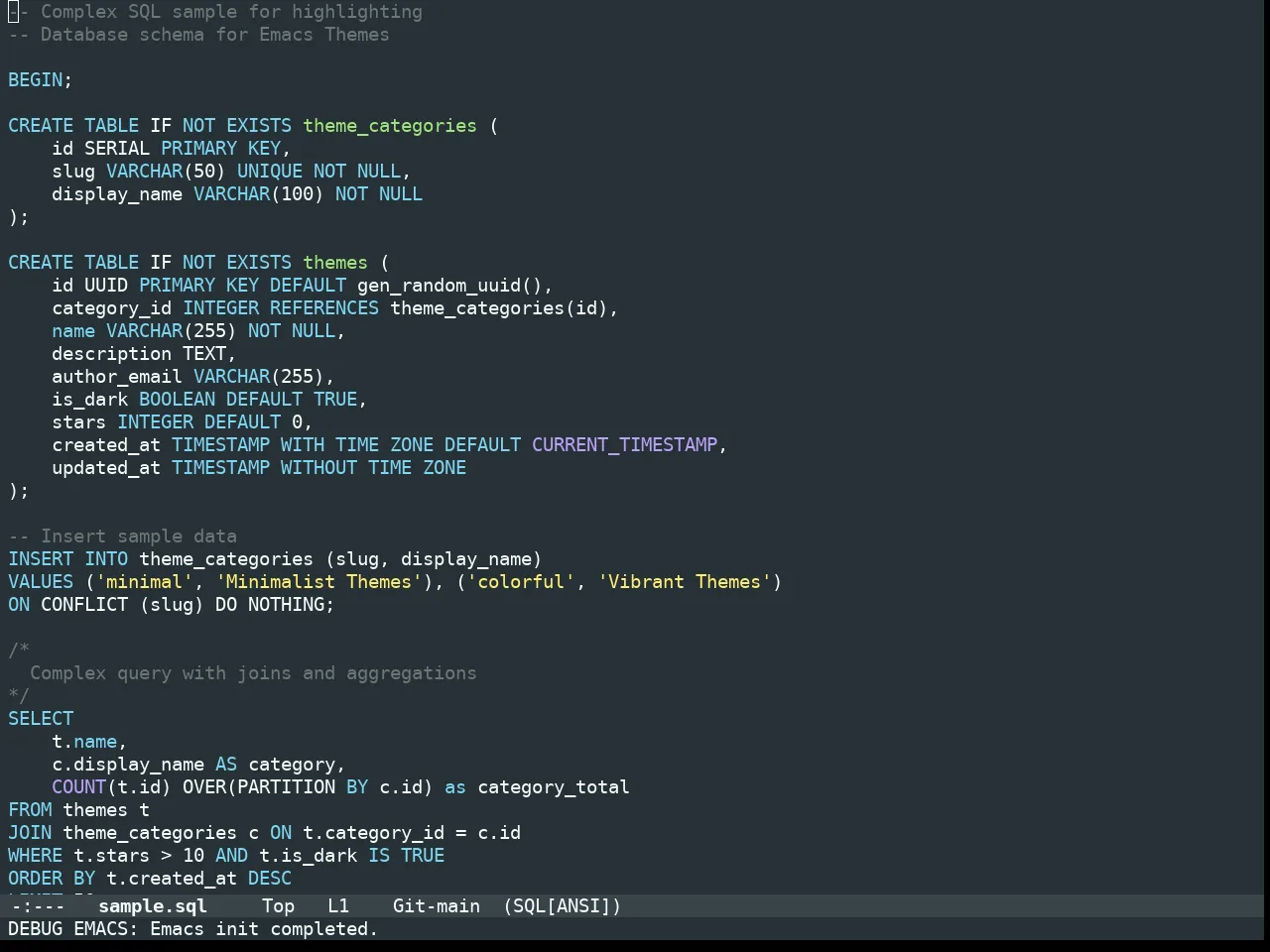1270x952 pixels.
Task: Click the 'ORDER BY t.created_at DESC' line
Action: coord(150,879)
